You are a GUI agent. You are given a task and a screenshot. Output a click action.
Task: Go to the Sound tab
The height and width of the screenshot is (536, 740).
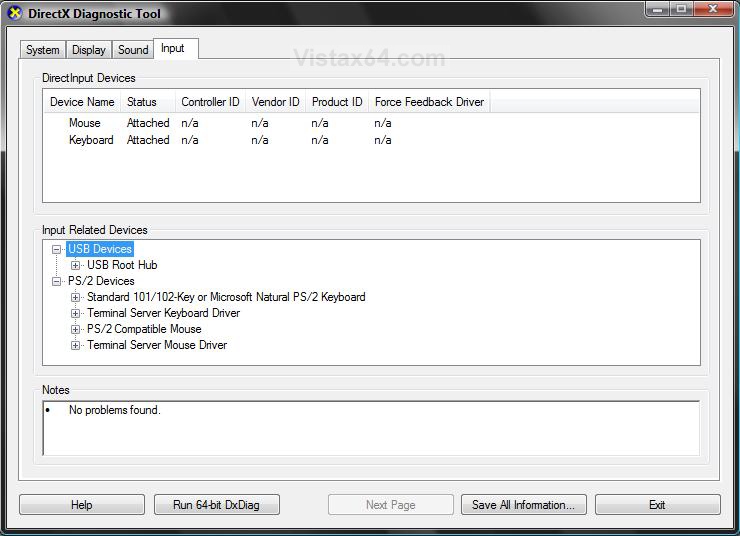point(133,50)
